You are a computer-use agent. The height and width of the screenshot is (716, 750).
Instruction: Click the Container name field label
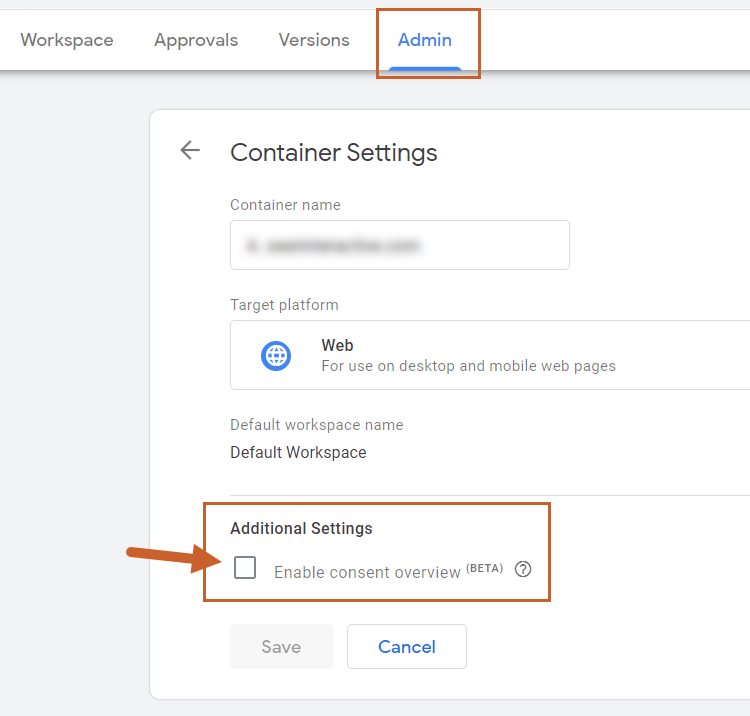click(x=285, y=204)
